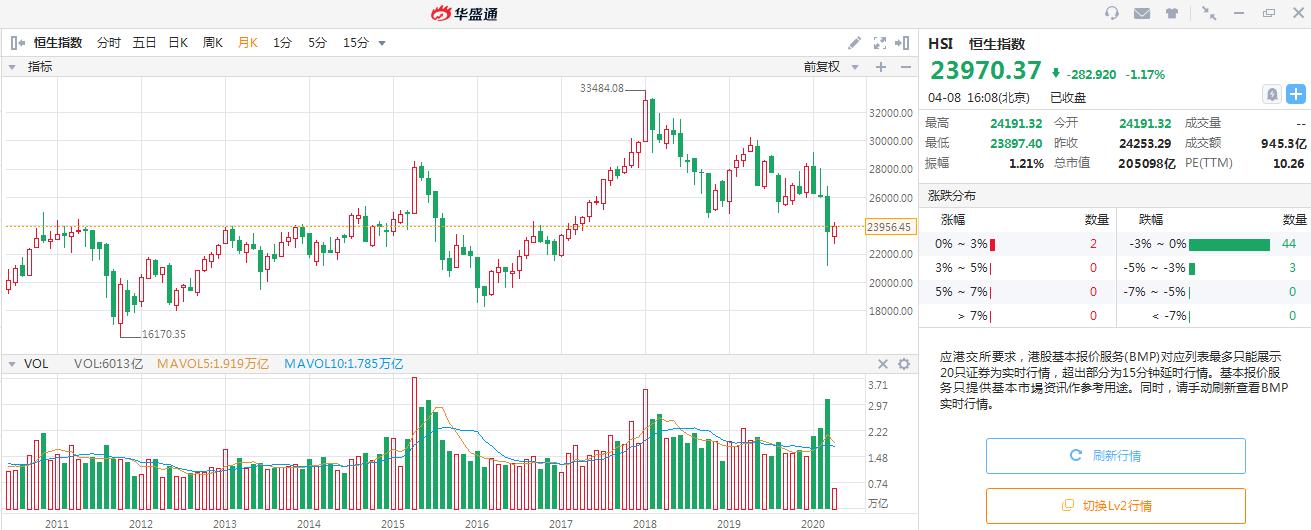The height and width of the screenshot is (530, 1311).
Task: Switch to the 日K daily chart tab
Action: (178, 43)
